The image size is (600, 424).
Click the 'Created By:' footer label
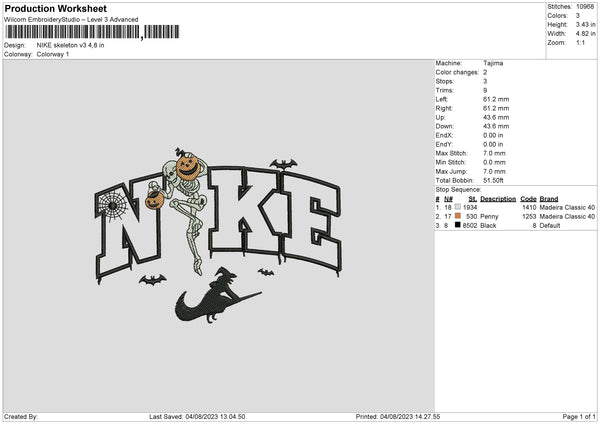point(21,417)
